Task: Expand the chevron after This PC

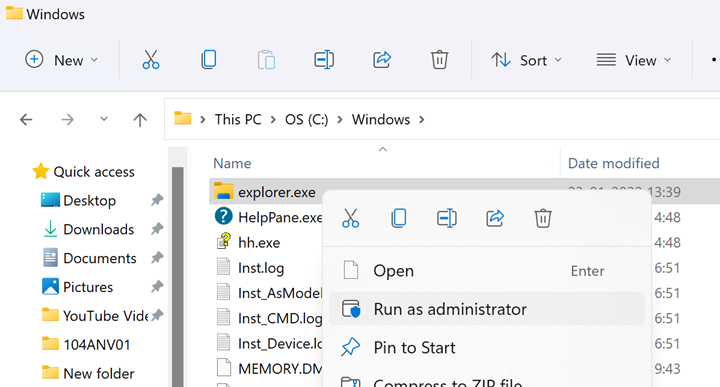Action: pos(273,120)
